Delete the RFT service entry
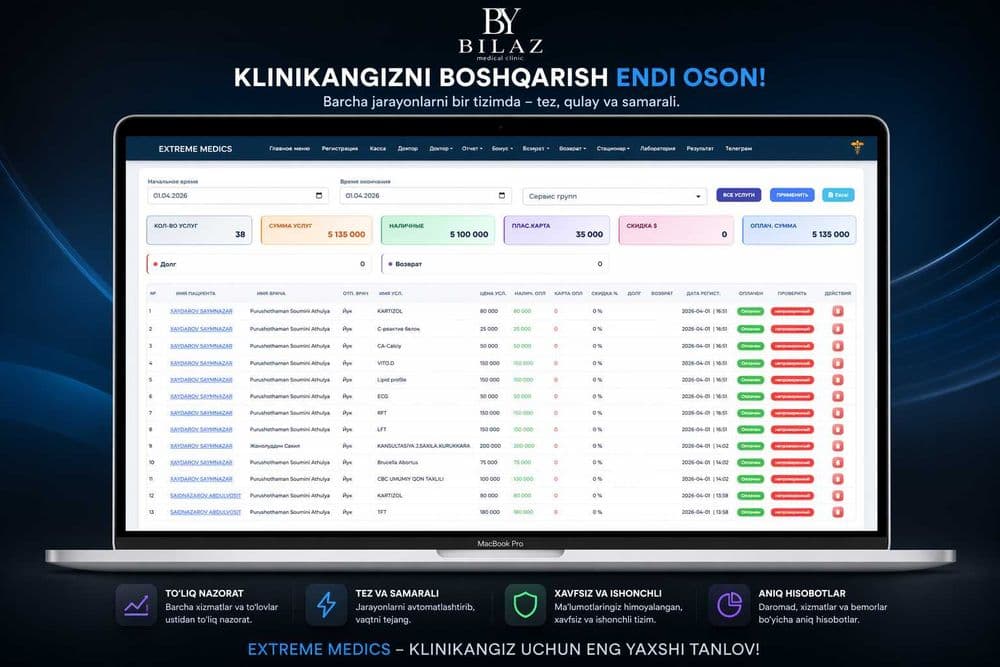 (x=837, y=413)
